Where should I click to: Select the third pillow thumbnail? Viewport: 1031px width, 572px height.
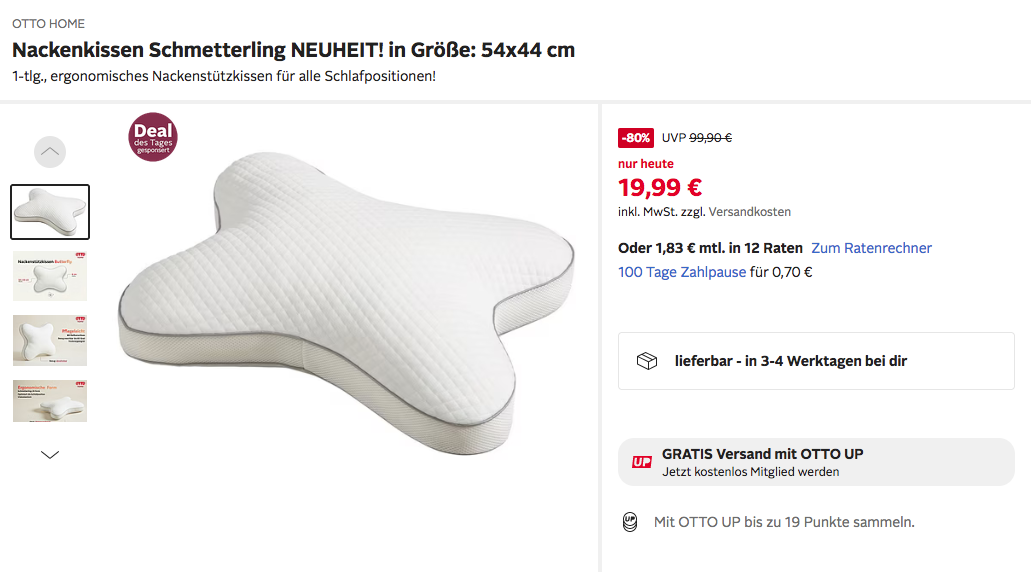click(x=50, y=340)
